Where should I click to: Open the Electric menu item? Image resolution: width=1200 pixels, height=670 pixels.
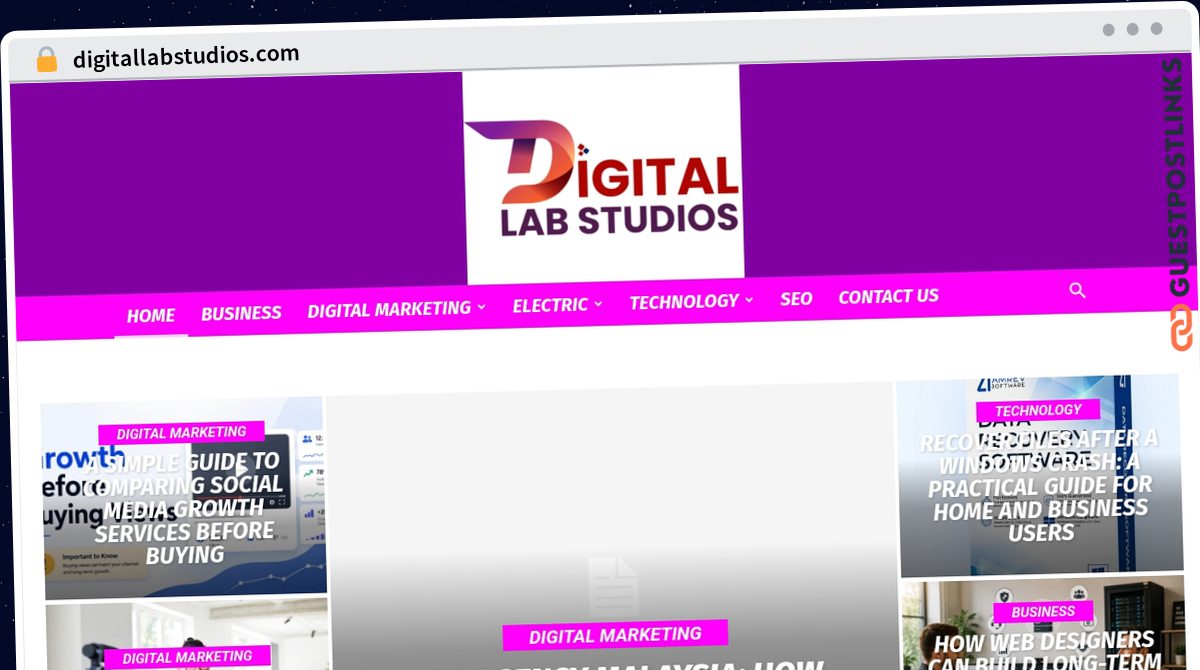point(550,305)
